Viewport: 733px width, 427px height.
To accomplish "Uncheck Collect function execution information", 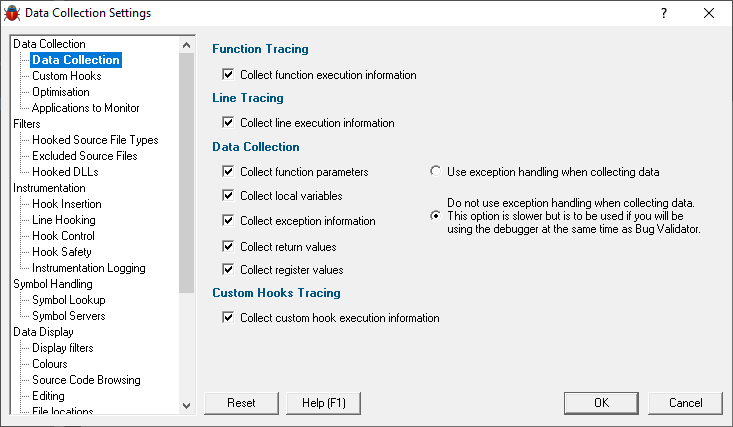I will pos(228,74).
